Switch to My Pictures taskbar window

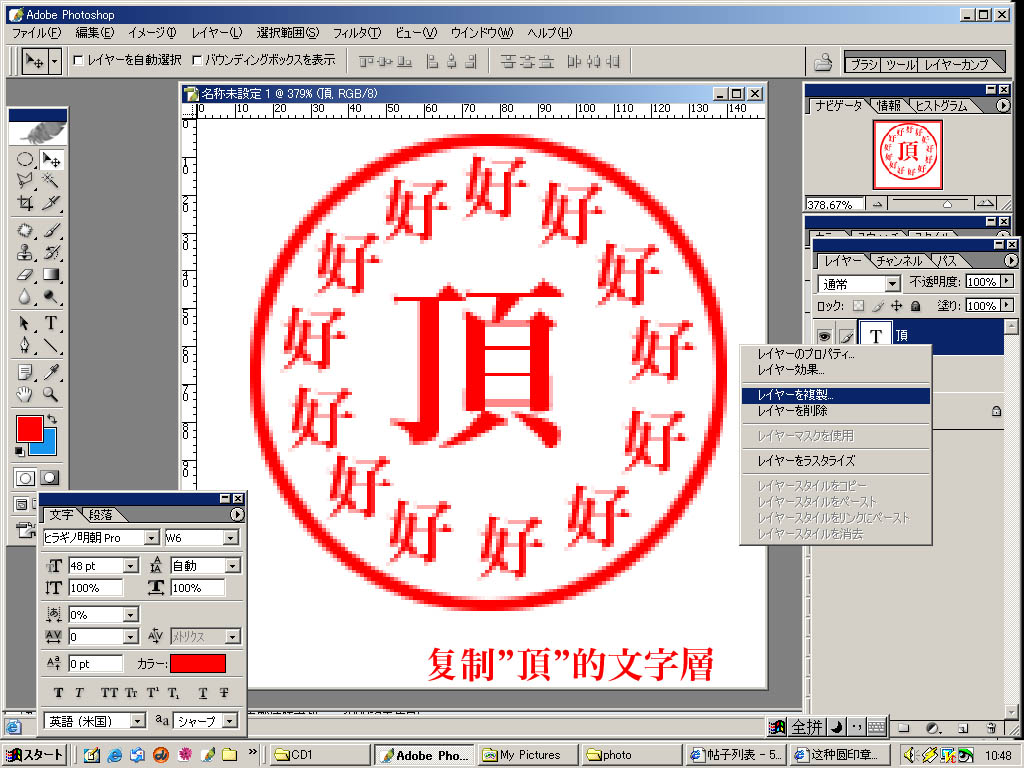point(528,755)
